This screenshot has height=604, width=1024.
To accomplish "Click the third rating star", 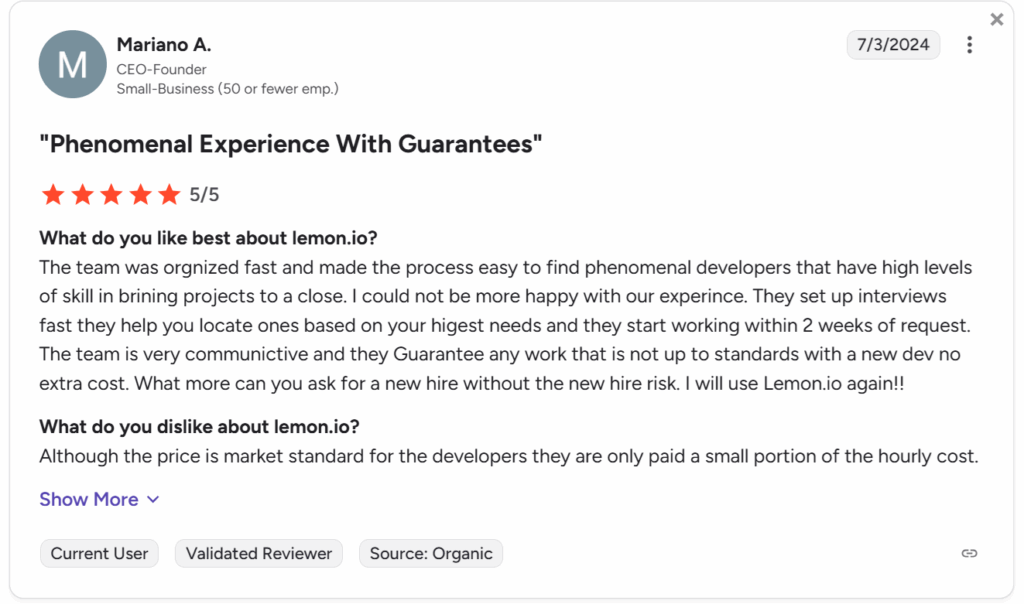I will coord(111,194).
